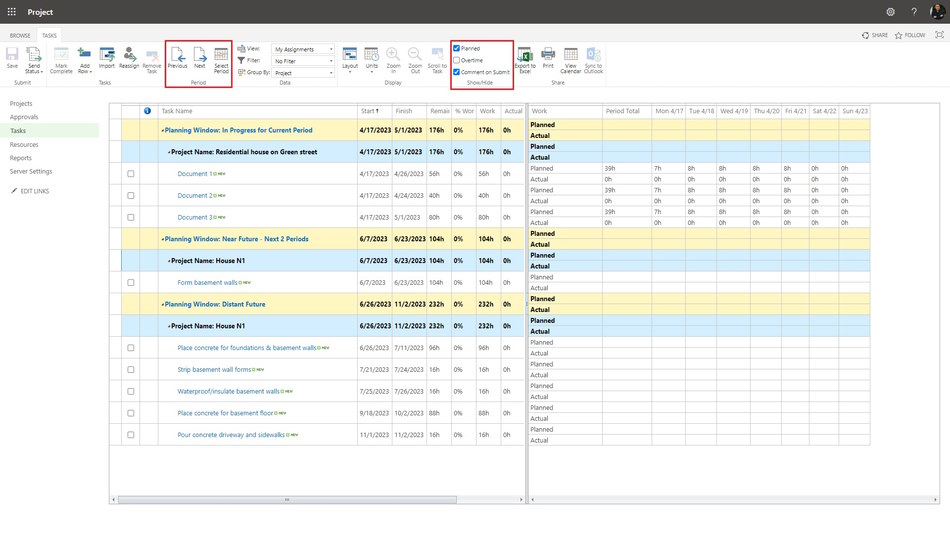
Task: Click the focus content icon beside Follow
Action: (939, 35)
